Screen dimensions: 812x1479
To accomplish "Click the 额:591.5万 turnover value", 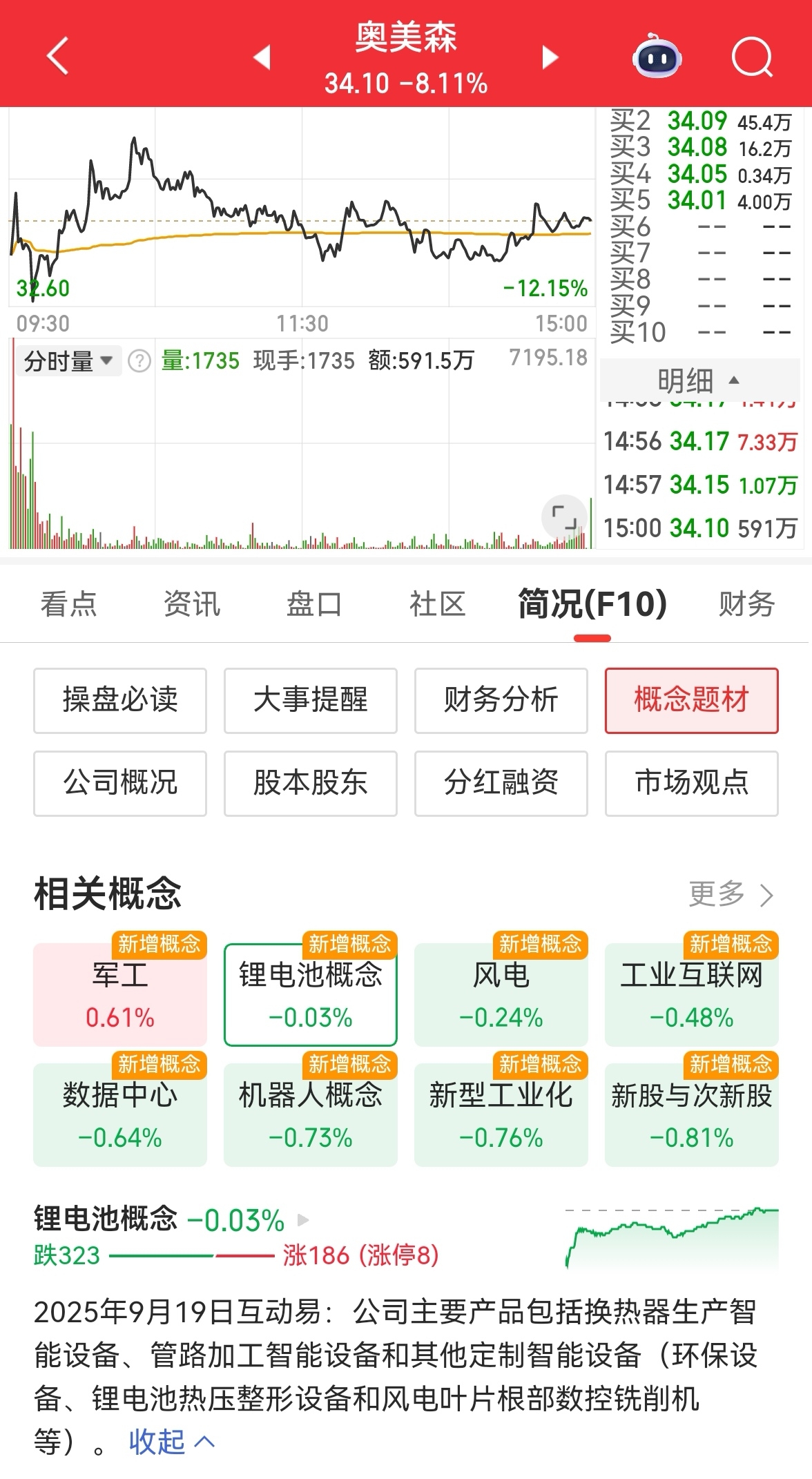I will (x=421, y=360).
